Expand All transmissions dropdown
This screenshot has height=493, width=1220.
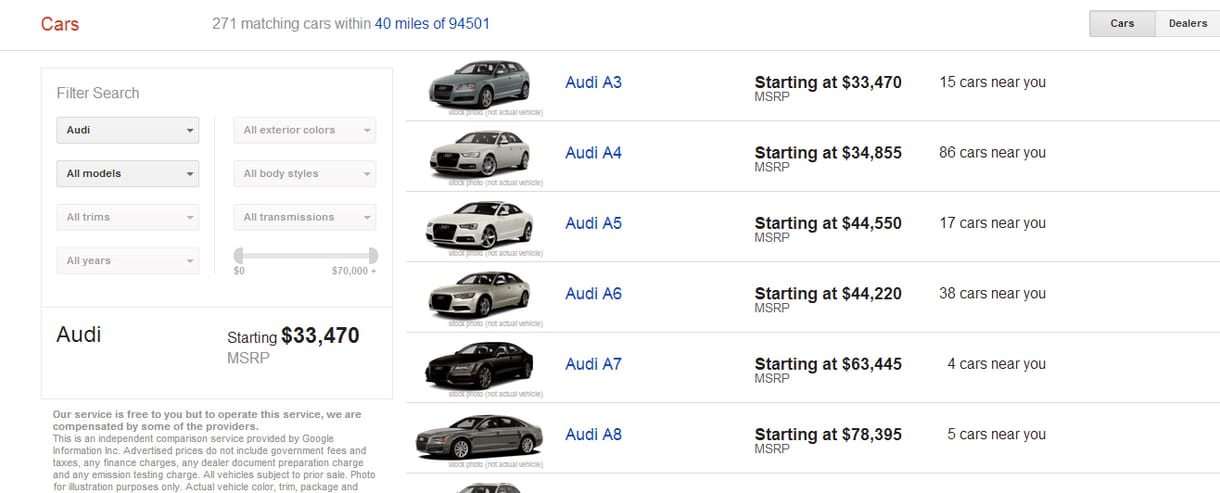point(305,217)
